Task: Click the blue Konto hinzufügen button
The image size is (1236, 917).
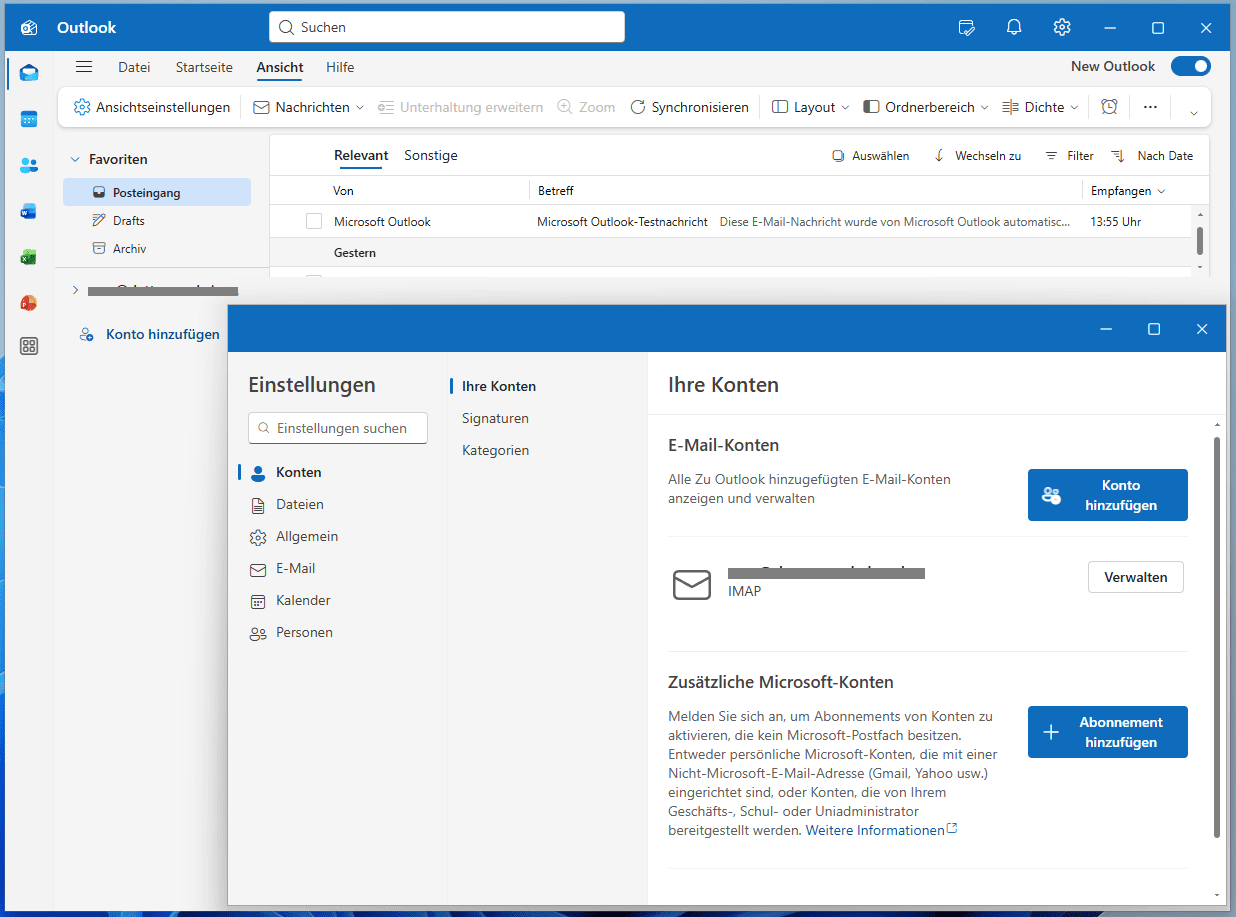Action: [1108, 495]
